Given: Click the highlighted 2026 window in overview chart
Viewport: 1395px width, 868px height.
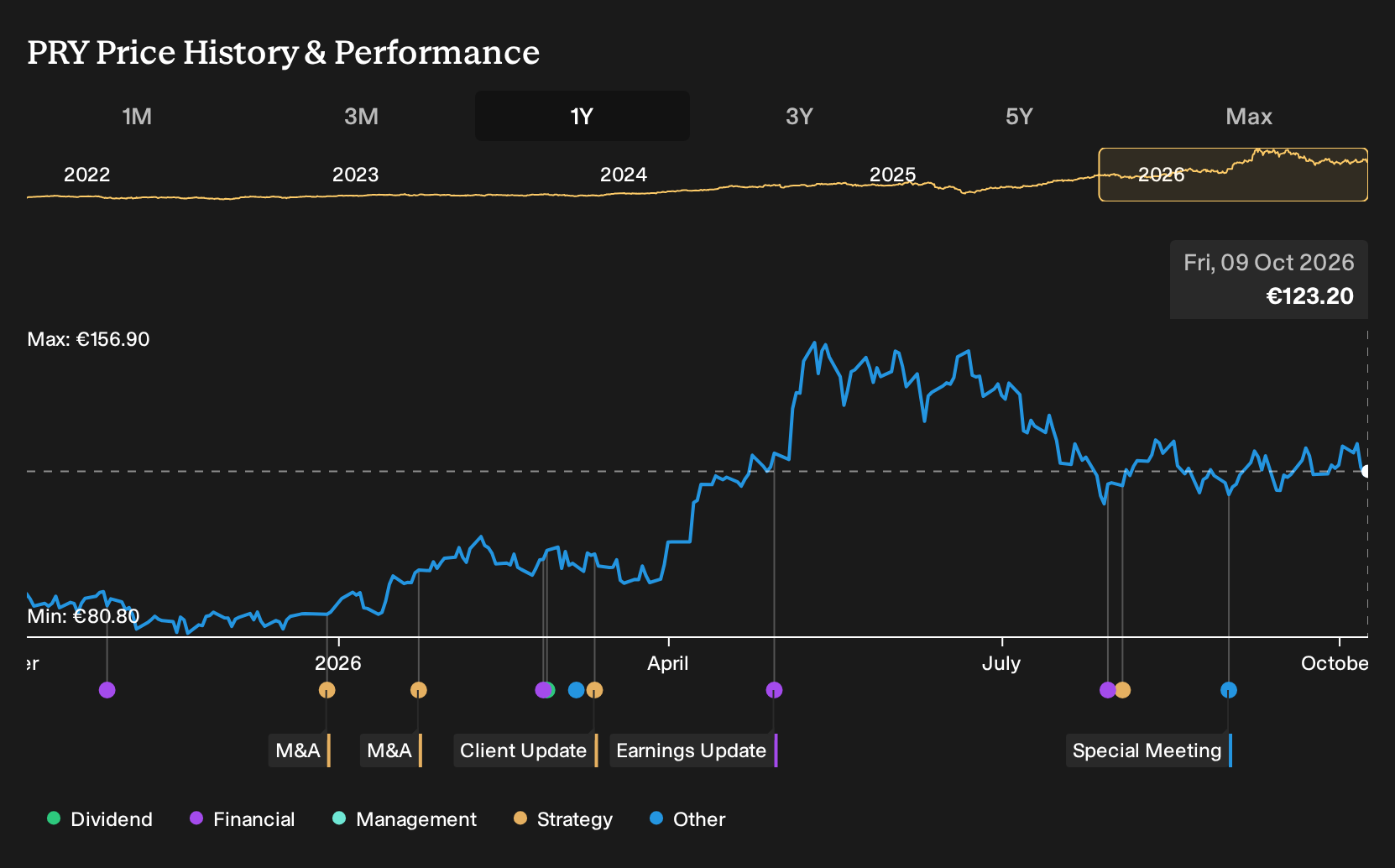Looking at the screenshot, I should click(x=1233, y=175).
